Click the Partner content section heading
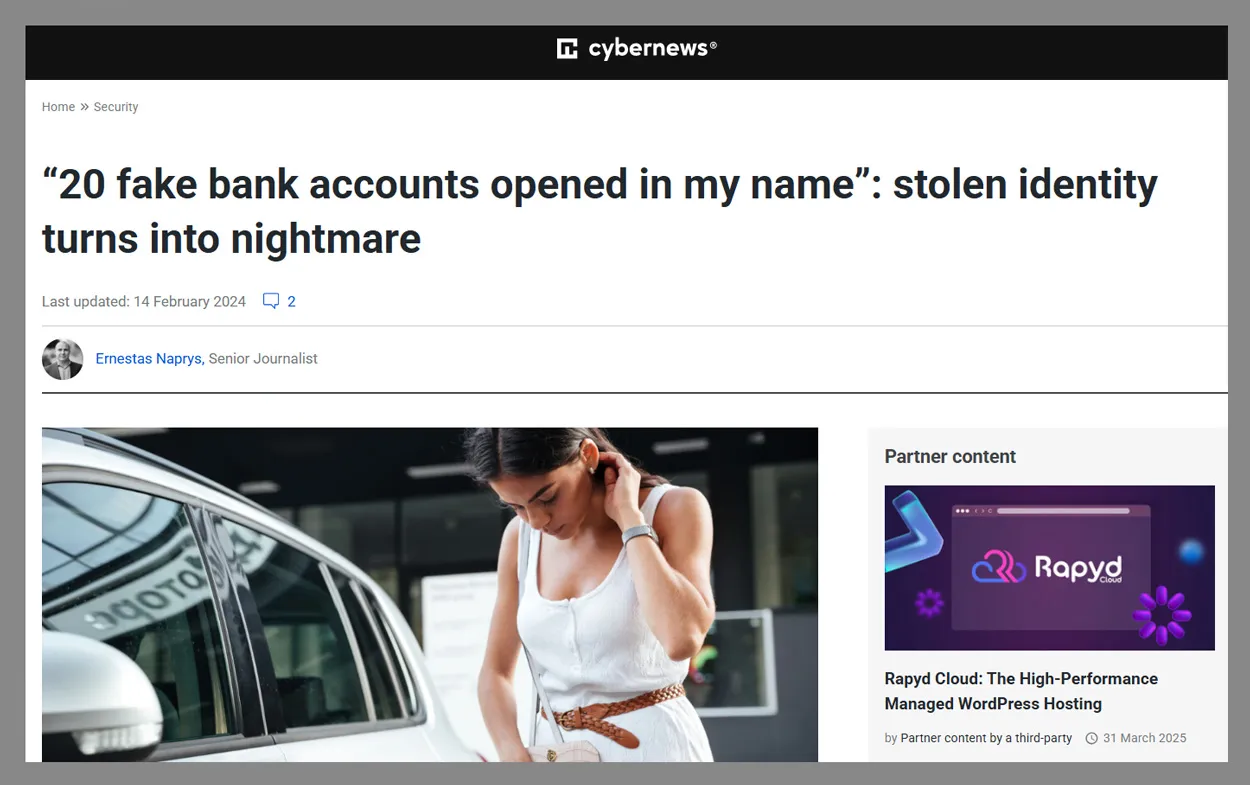Viewport: 1250px width, 785px height. click(950, 457)
